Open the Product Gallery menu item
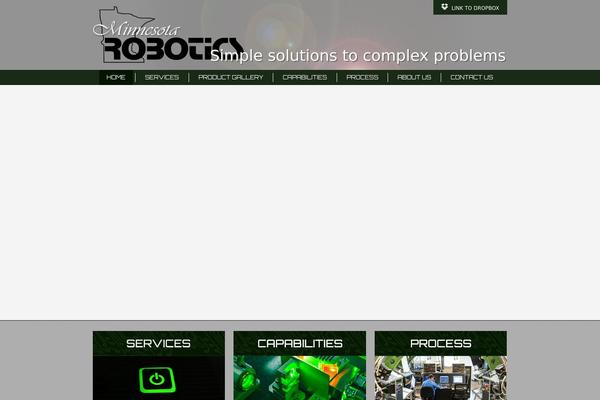Image resolution: width=600 pixels, height=400 pixels. 231,77
